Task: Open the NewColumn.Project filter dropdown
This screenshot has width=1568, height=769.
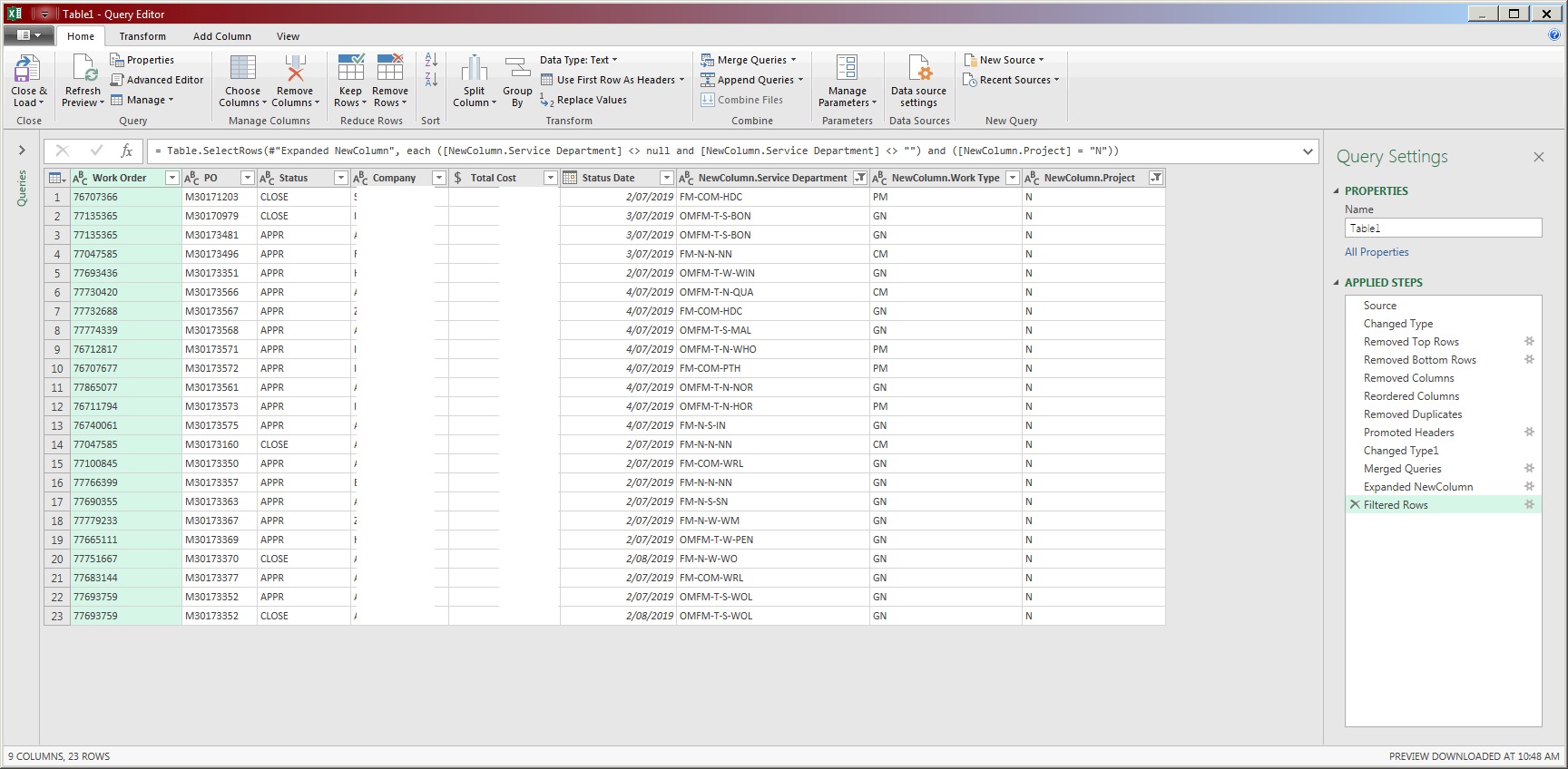Action: pos(1155,178)
